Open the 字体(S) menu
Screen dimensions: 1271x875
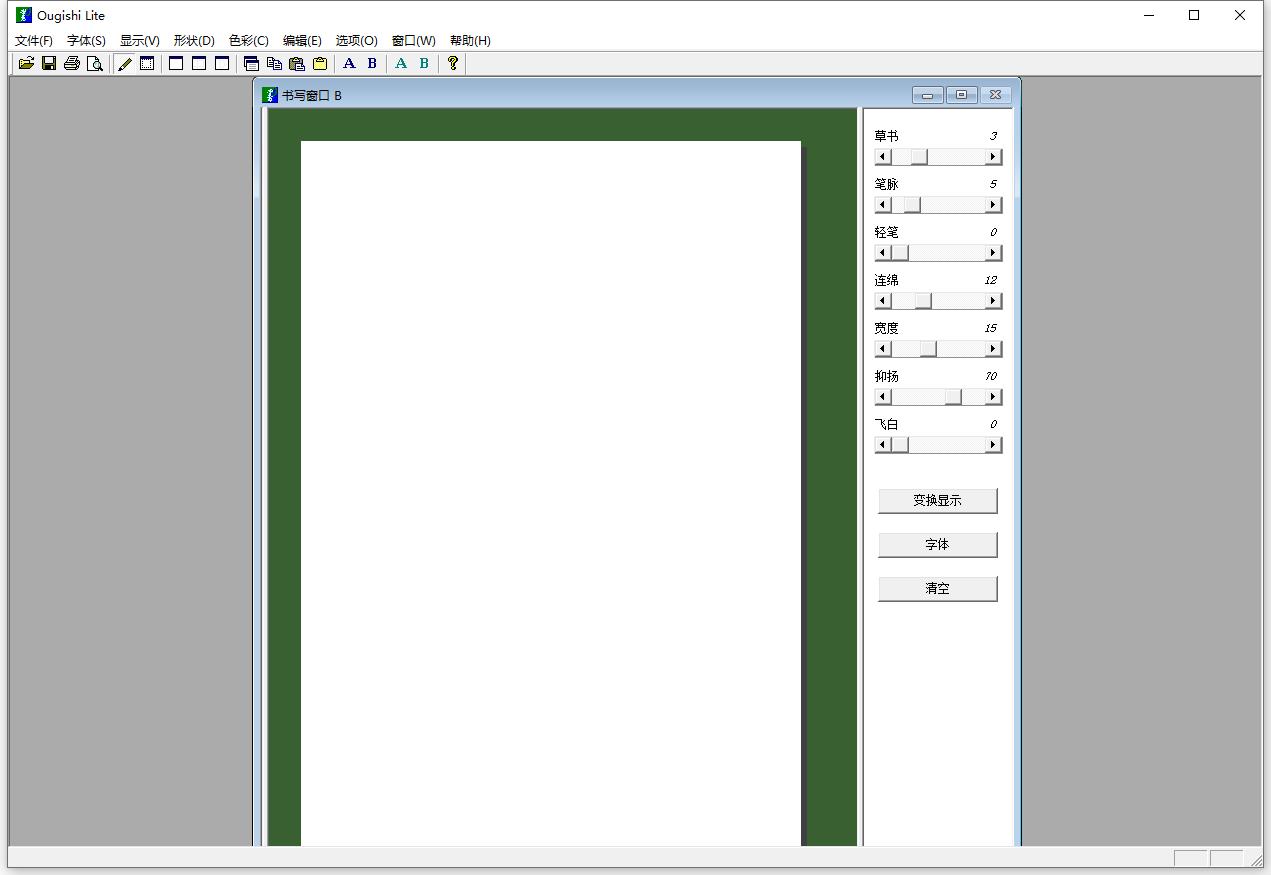coord(86,41)
